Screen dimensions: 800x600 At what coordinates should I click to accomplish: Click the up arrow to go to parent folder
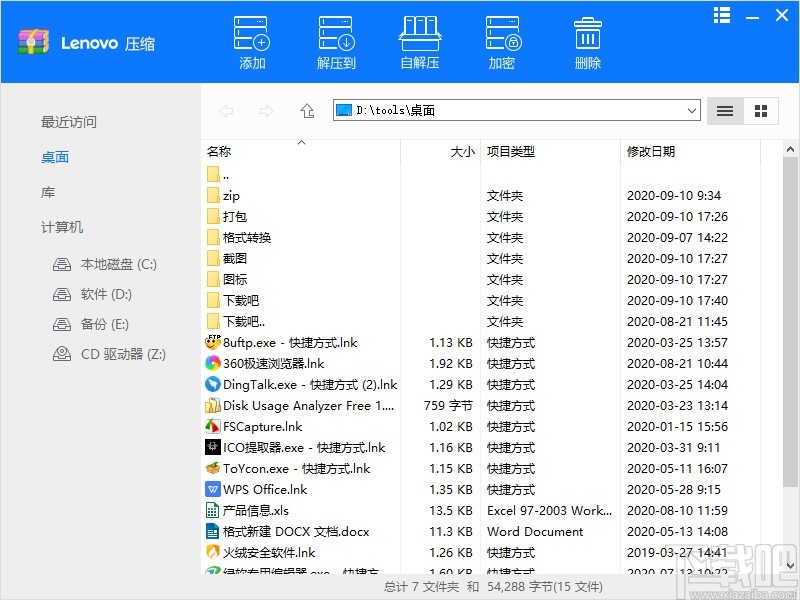(307, 111)
